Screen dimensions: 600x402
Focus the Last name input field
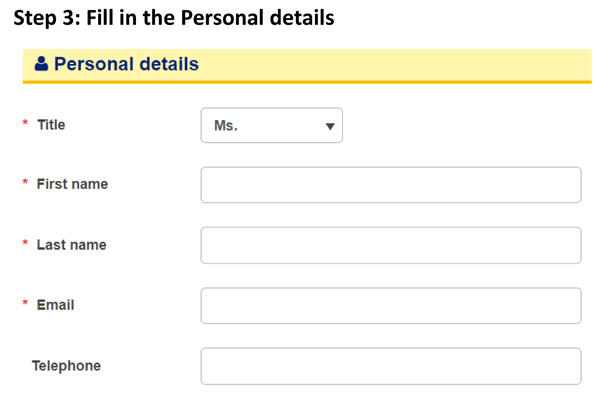[x=391, y=245]
